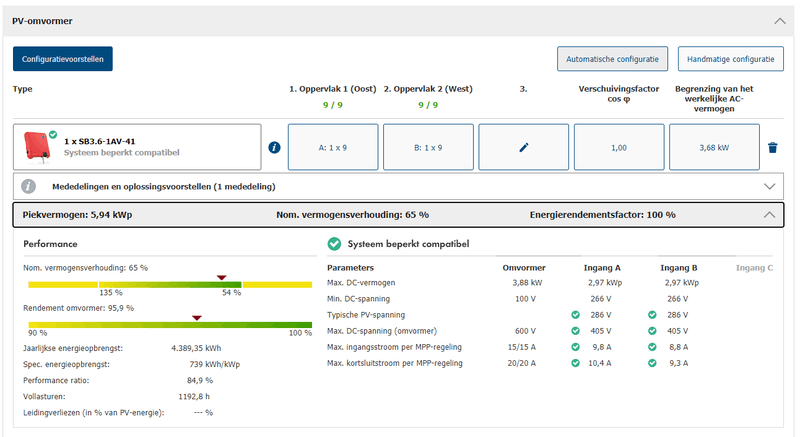The height and width of the screenshot is (437, 800).
Task: Select the B: 1 x 9 string cell
Action: (x=428, y=147)
